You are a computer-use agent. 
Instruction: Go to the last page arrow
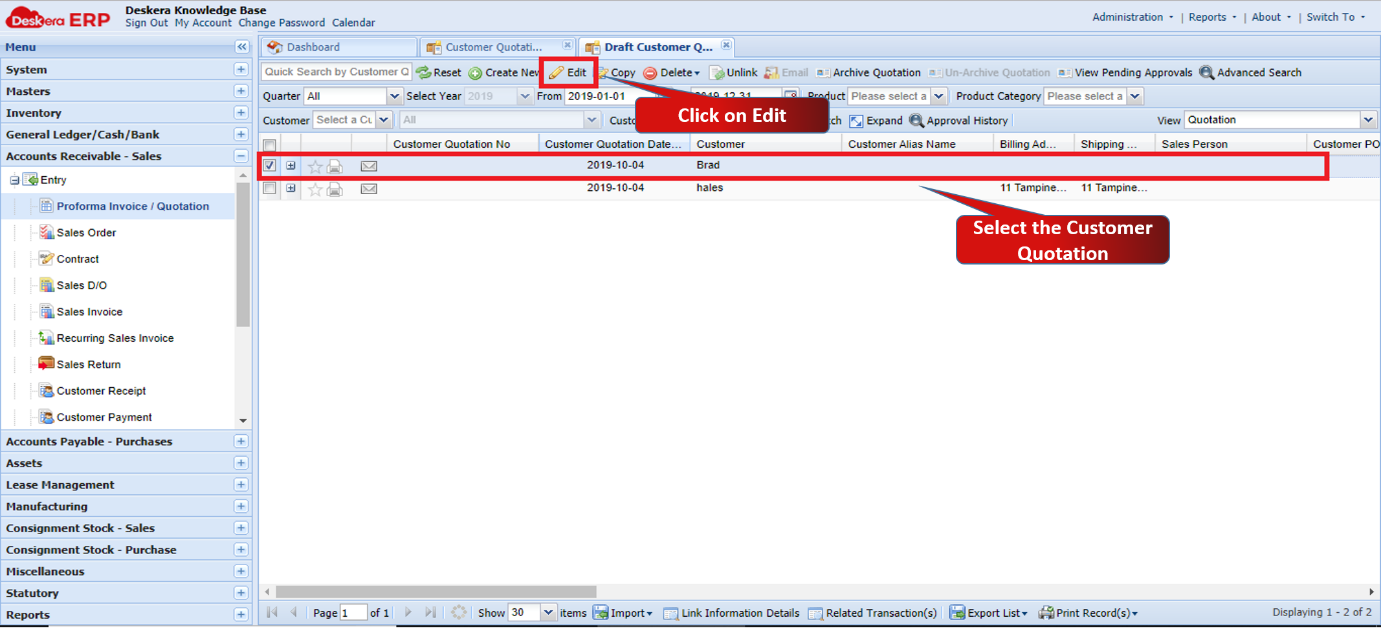430,613
